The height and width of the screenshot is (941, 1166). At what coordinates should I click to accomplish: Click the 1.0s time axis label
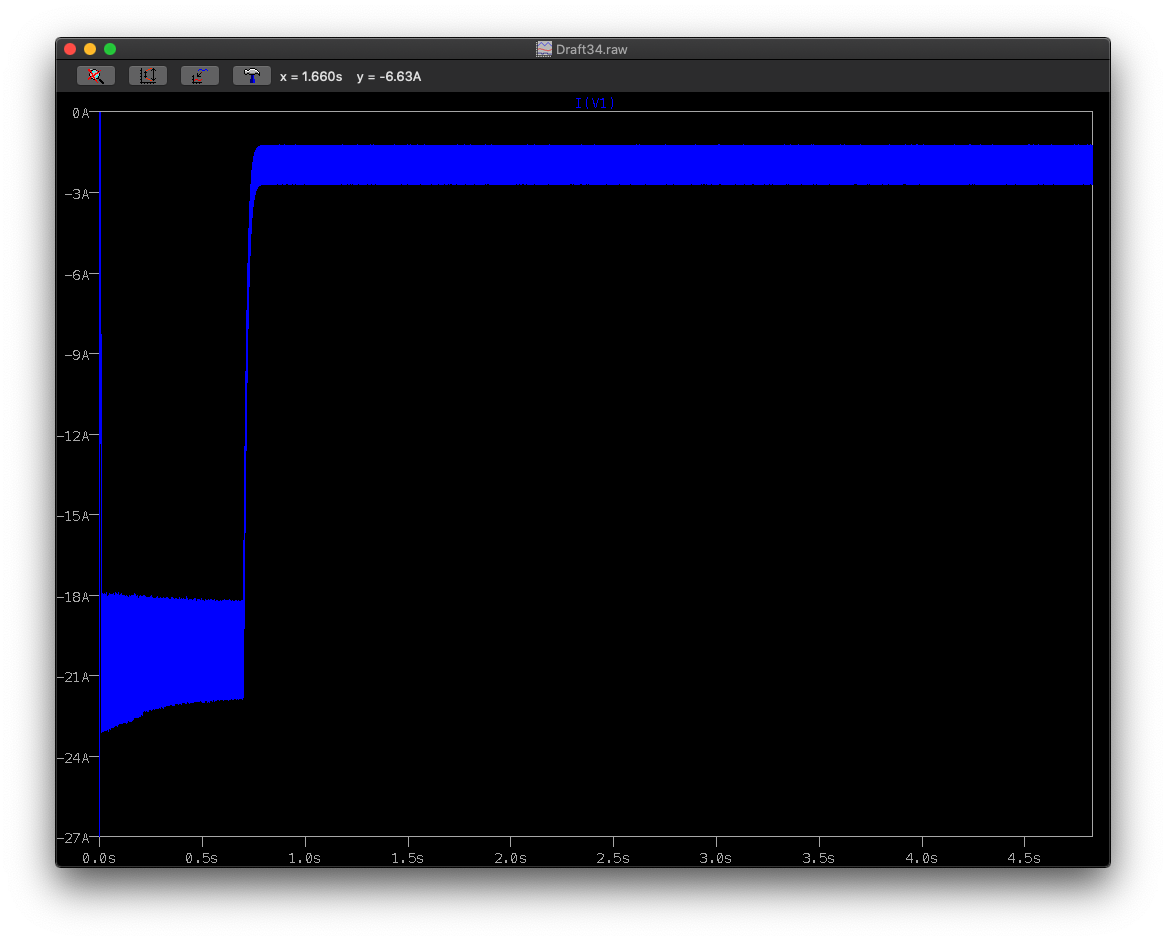305,858
